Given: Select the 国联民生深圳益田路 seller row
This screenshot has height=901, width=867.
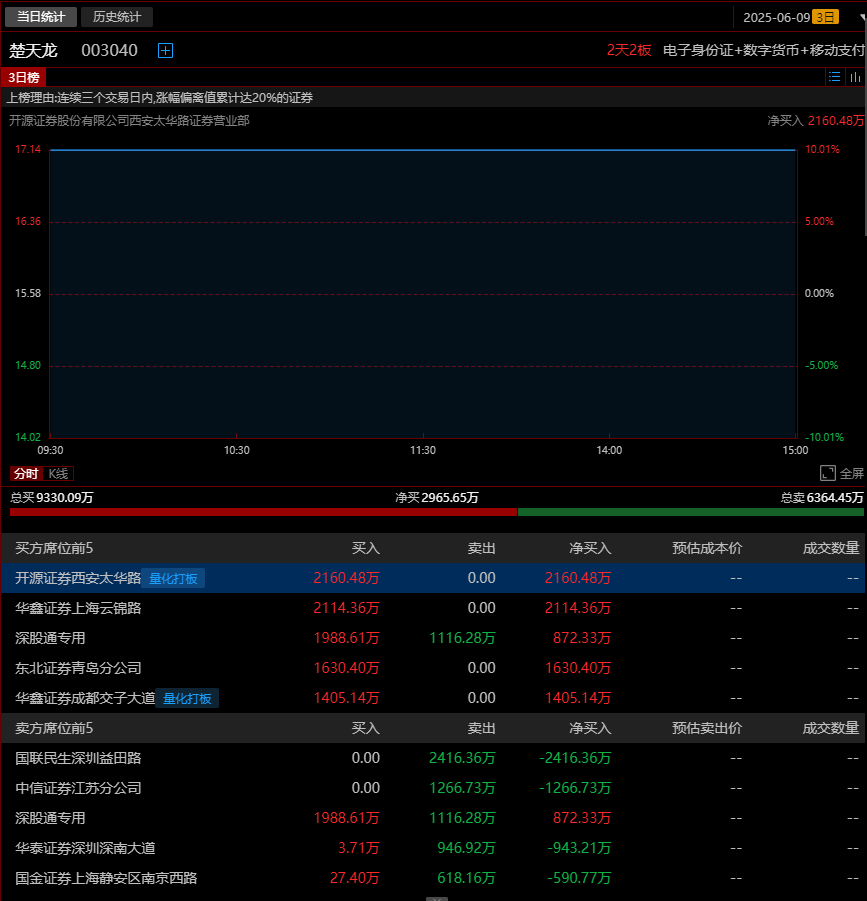Looking at the screenshot, I should point(433,758).
